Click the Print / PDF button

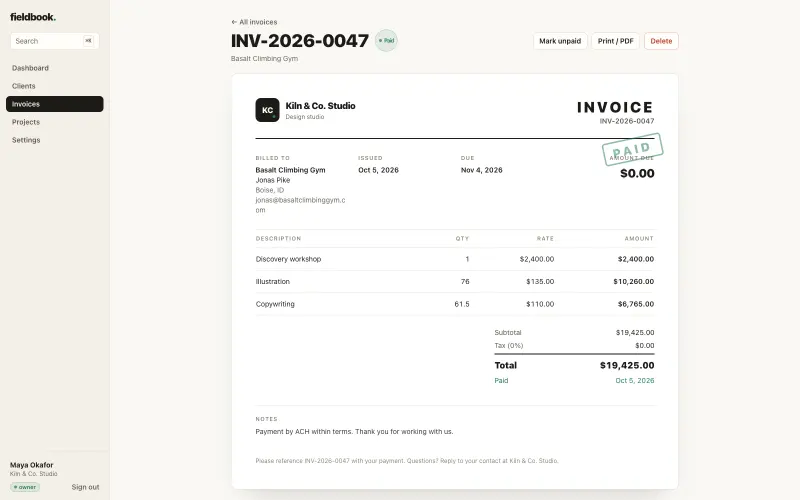[615, 41]
